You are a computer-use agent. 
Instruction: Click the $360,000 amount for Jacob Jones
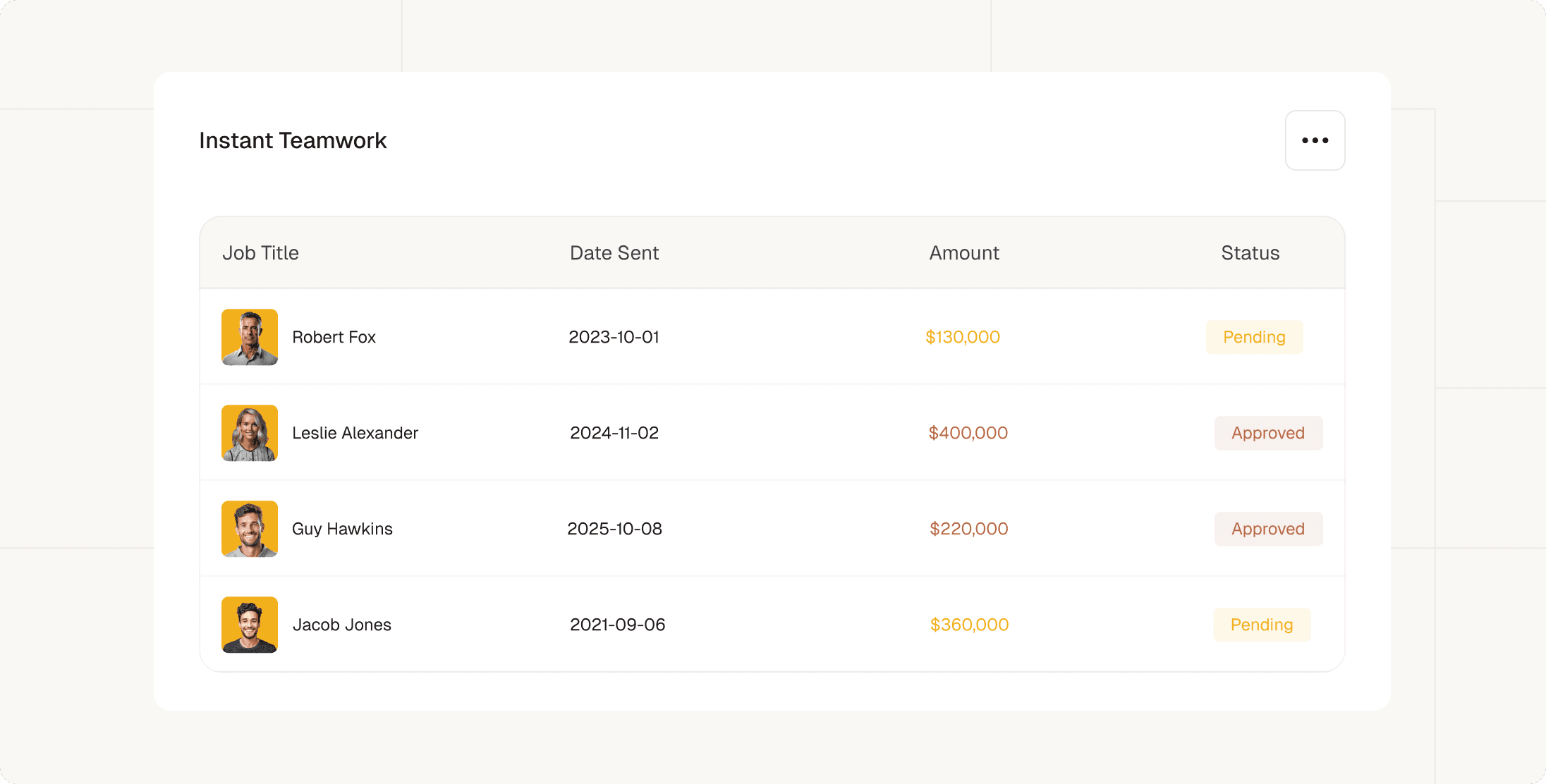point(969,625)
